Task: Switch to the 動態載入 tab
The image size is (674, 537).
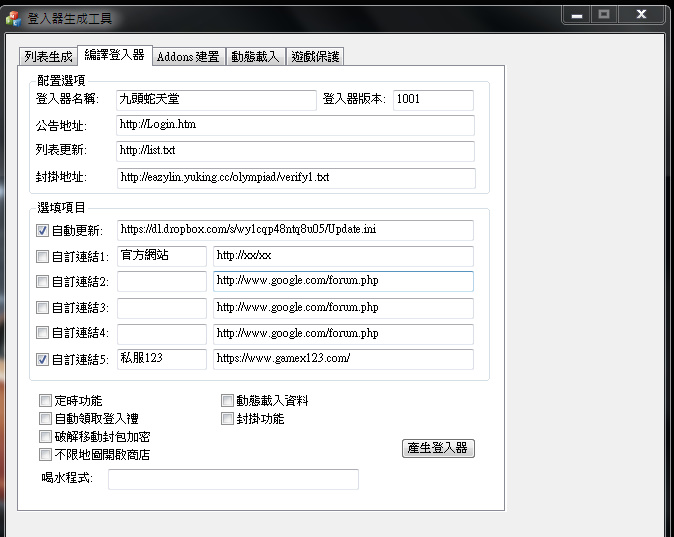Action: tap(255, 56)
